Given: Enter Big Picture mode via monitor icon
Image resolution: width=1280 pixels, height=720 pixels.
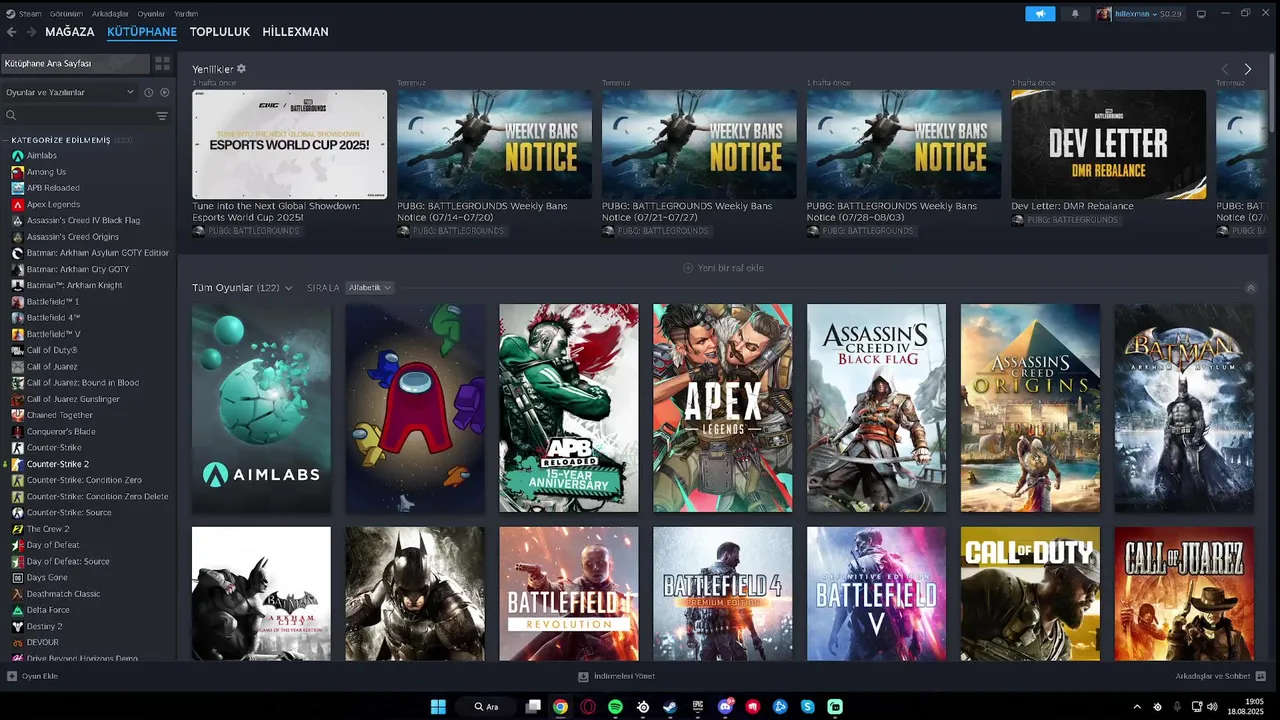Looking at the screenshot, I should [1201, 14].
